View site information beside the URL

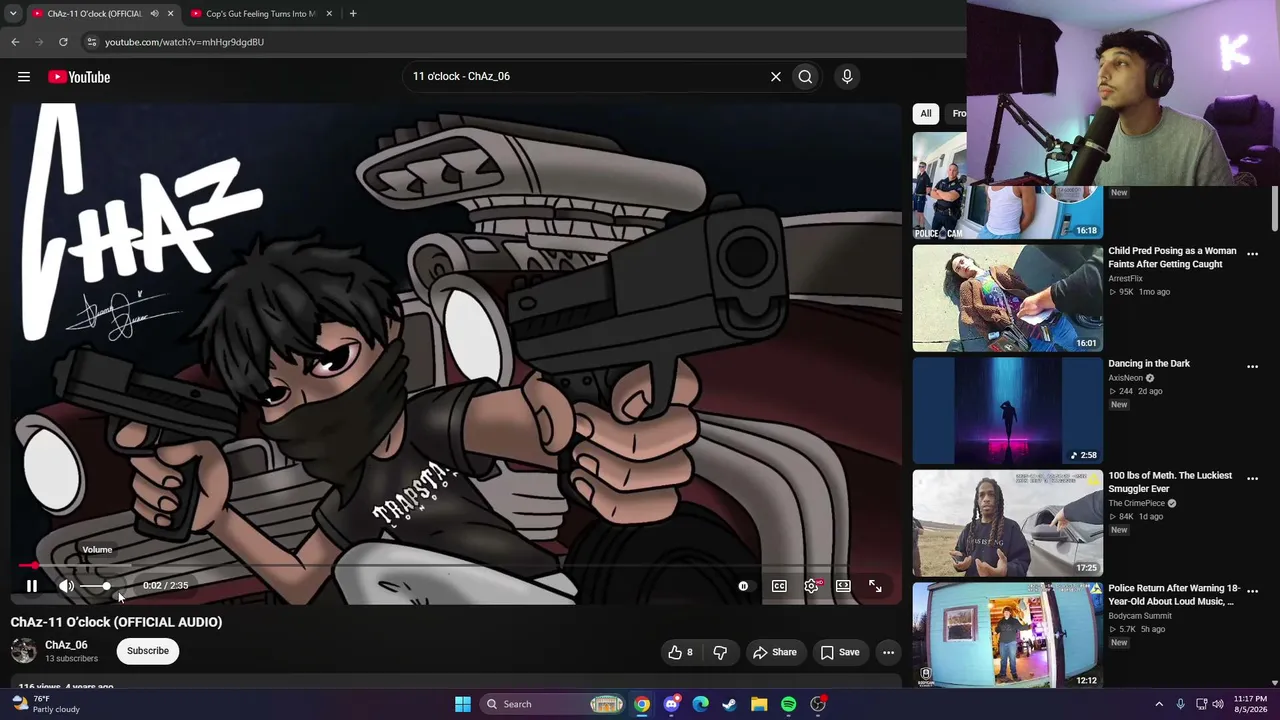click(x=91, y=42)
